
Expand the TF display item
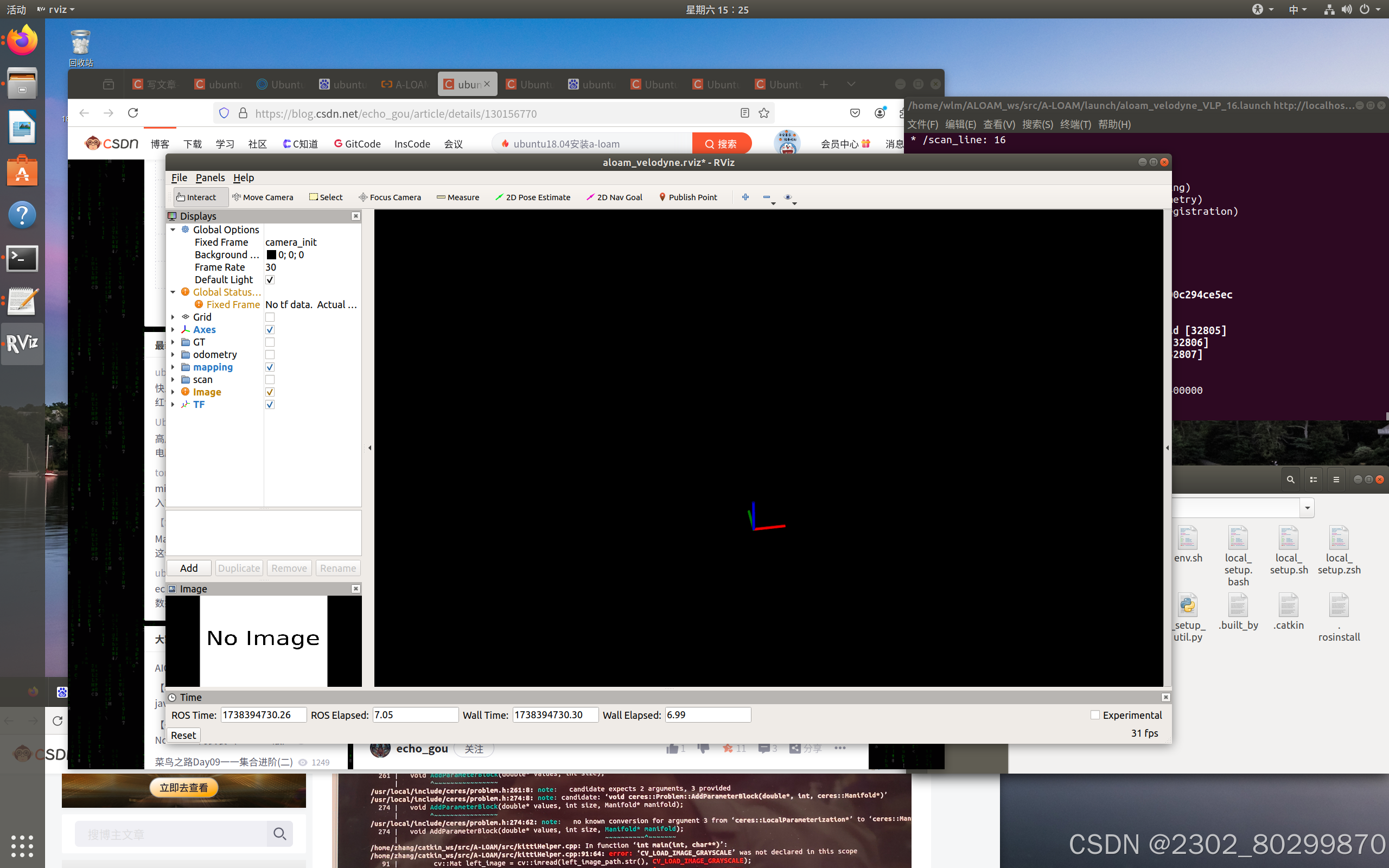173,405
